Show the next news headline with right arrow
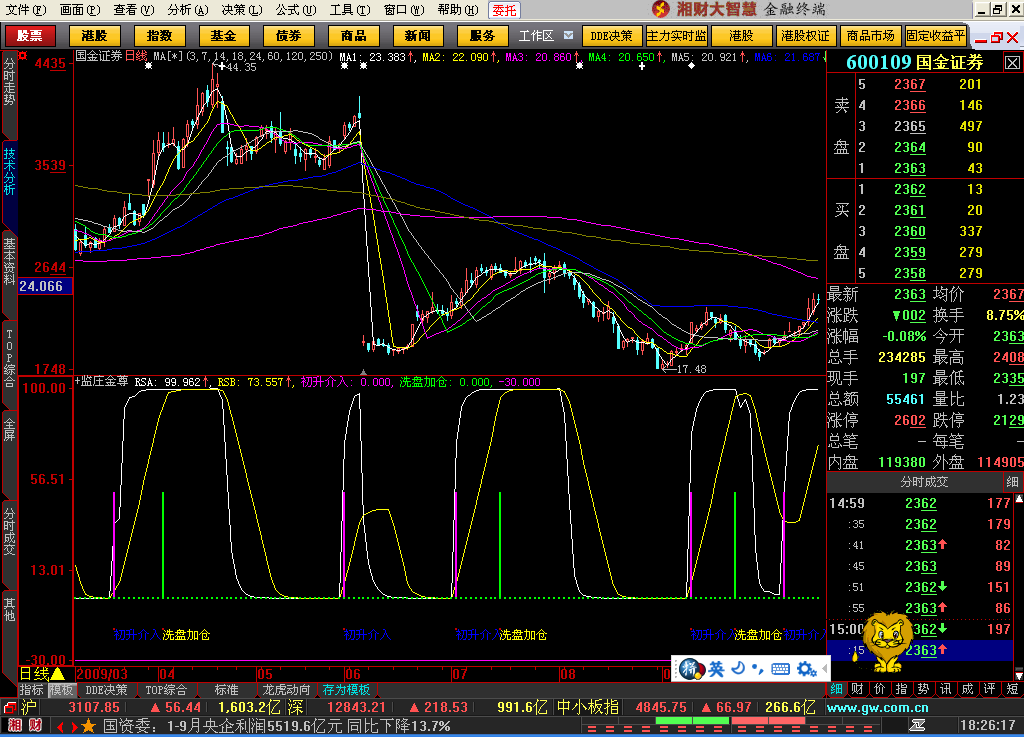This screenshot has height=737, width=1024. (74, 726)
